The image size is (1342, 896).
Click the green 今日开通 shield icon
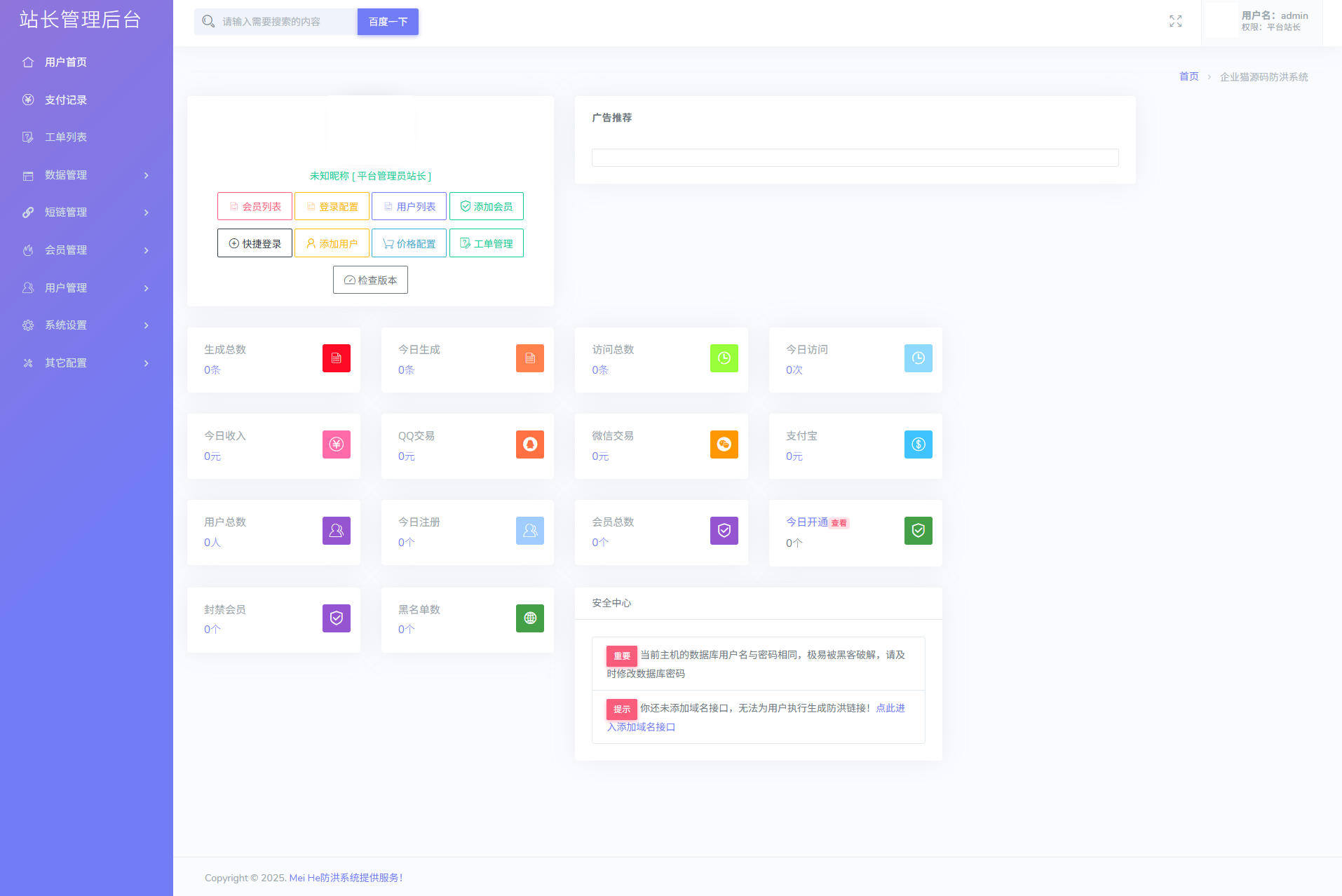919,531
